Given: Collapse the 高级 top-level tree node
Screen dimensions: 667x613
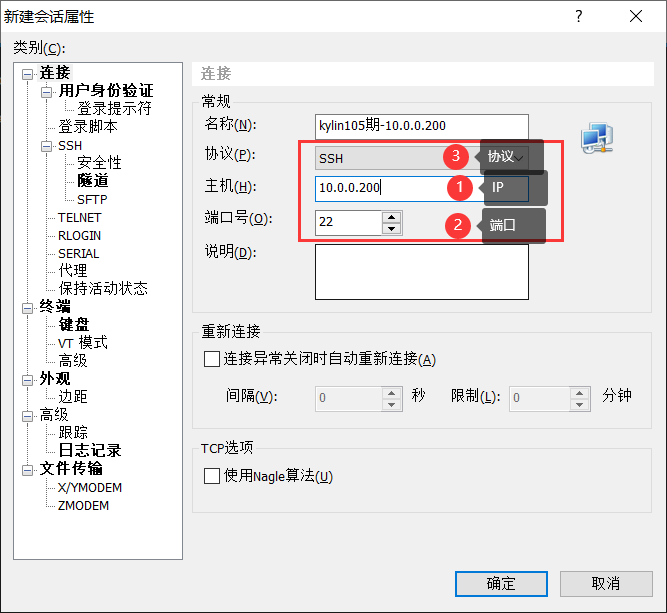Looking at the screenshot, I should [x=27, y=416].
